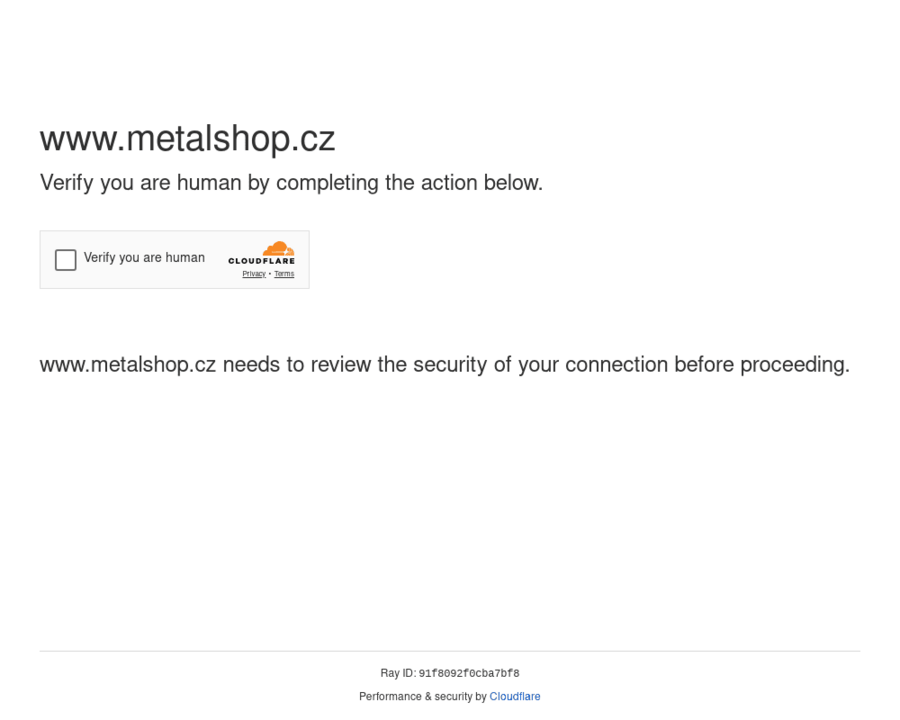This screenshot has width=900, height=720.
Task: Click the word 'connection' in the security message
Action: (617, 365)
